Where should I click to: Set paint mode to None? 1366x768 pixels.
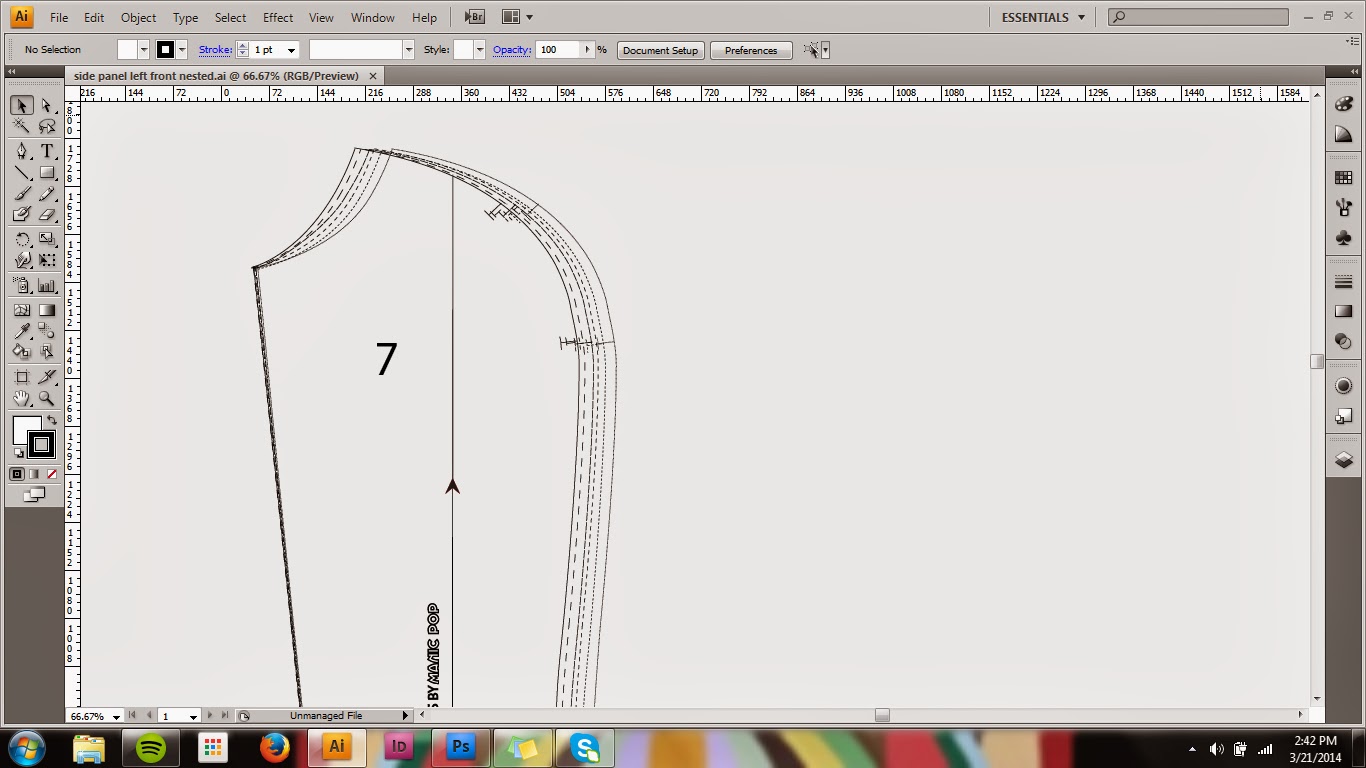(52, 474)
